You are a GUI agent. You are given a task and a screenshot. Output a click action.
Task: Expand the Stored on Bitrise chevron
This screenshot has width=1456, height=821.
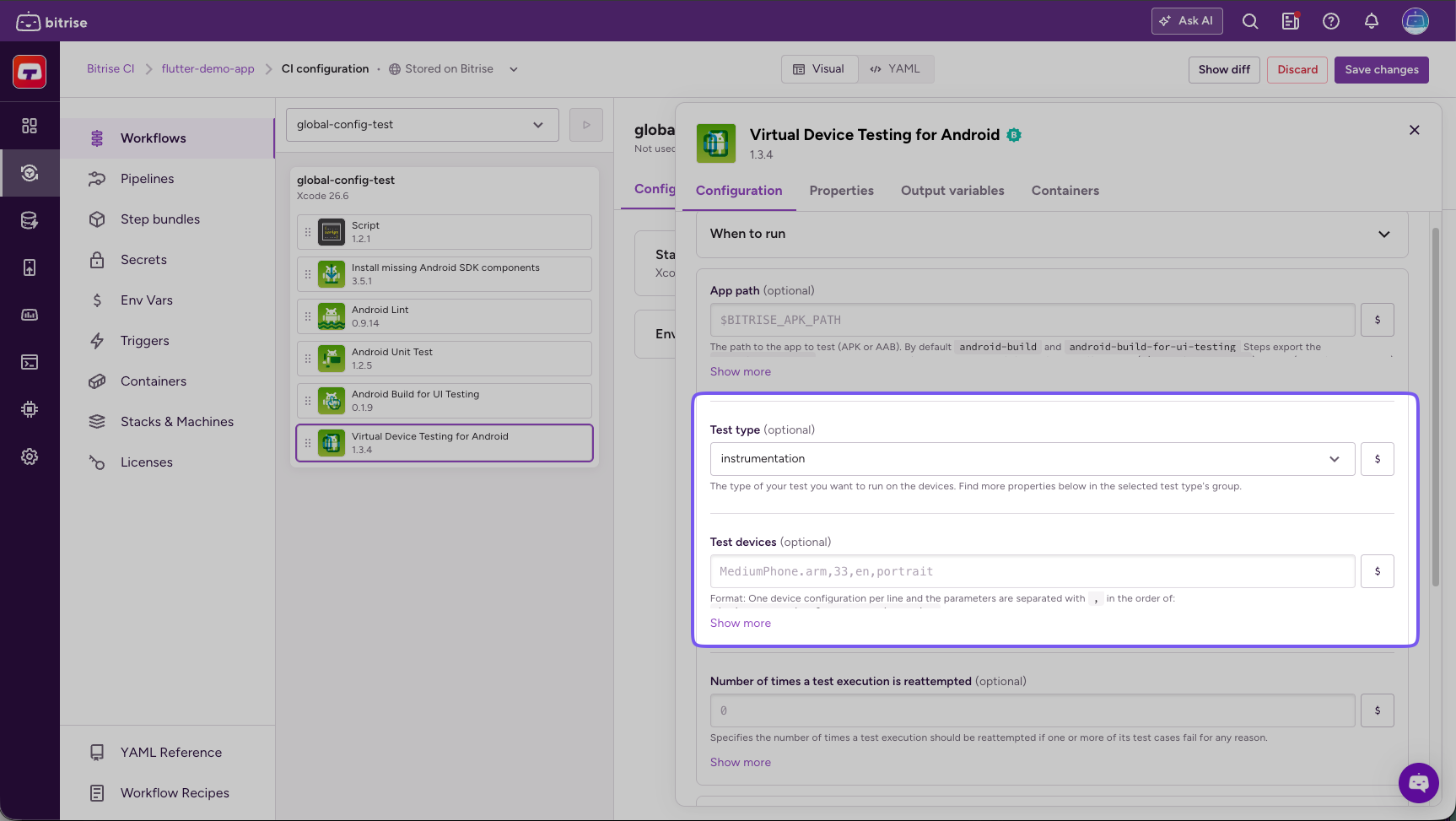pyautogui.click(x=513, y=69)
